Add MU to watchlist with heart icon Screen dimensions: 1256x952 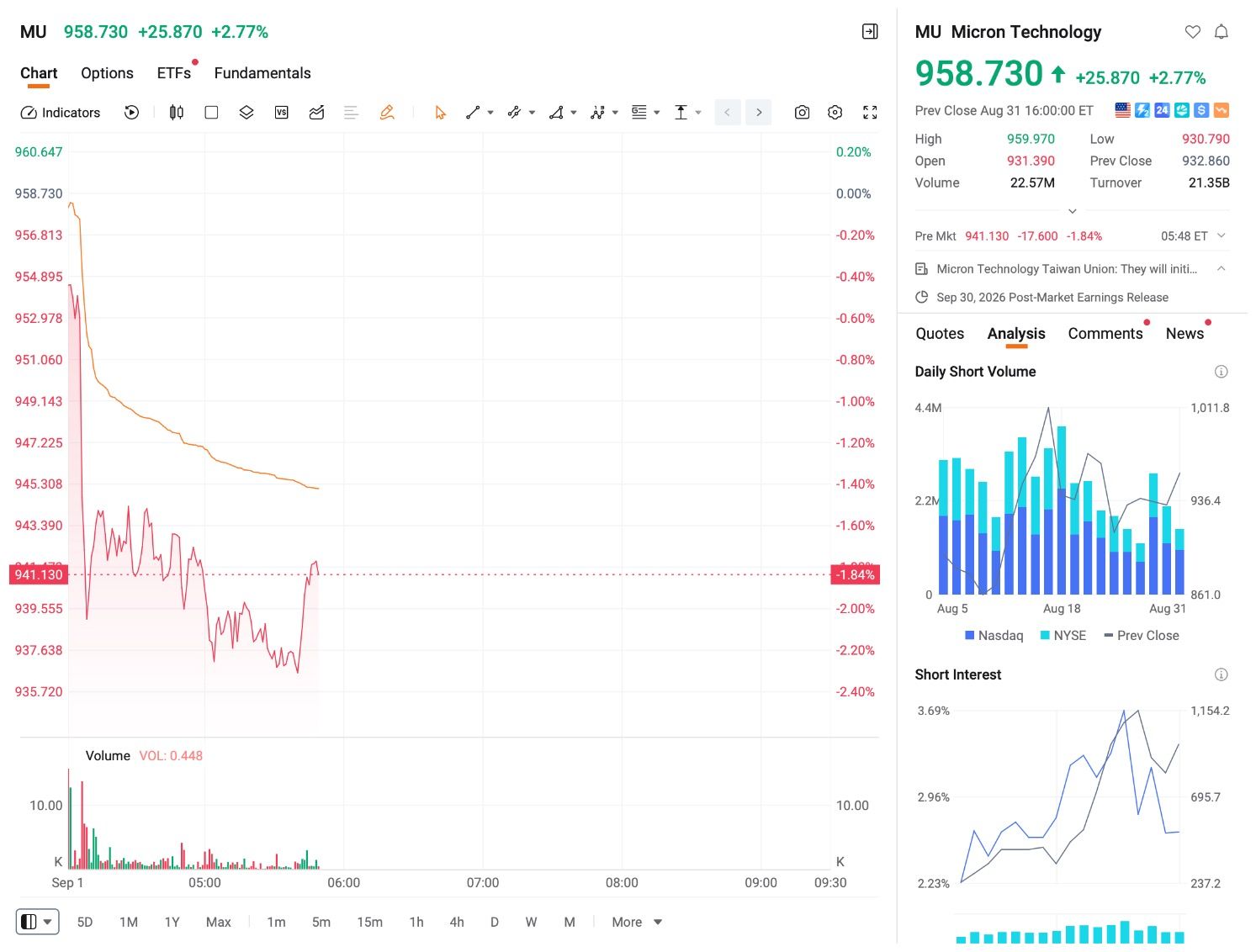[1193, 32]
